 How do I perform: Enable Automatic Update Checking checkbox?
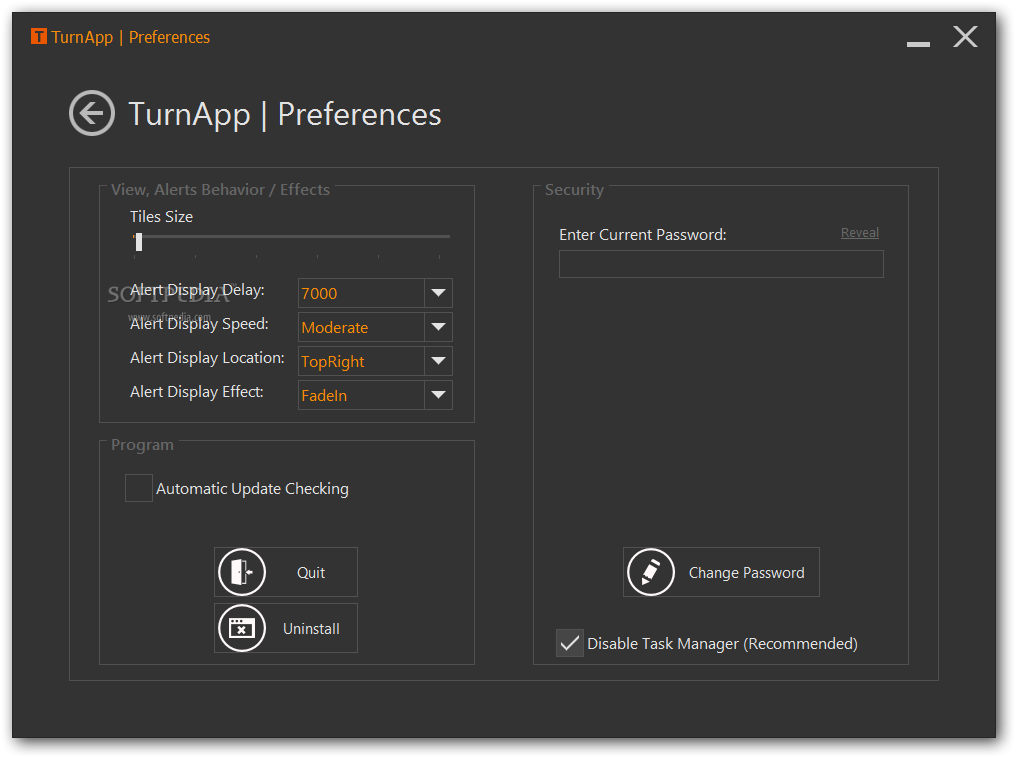[139, 488]
